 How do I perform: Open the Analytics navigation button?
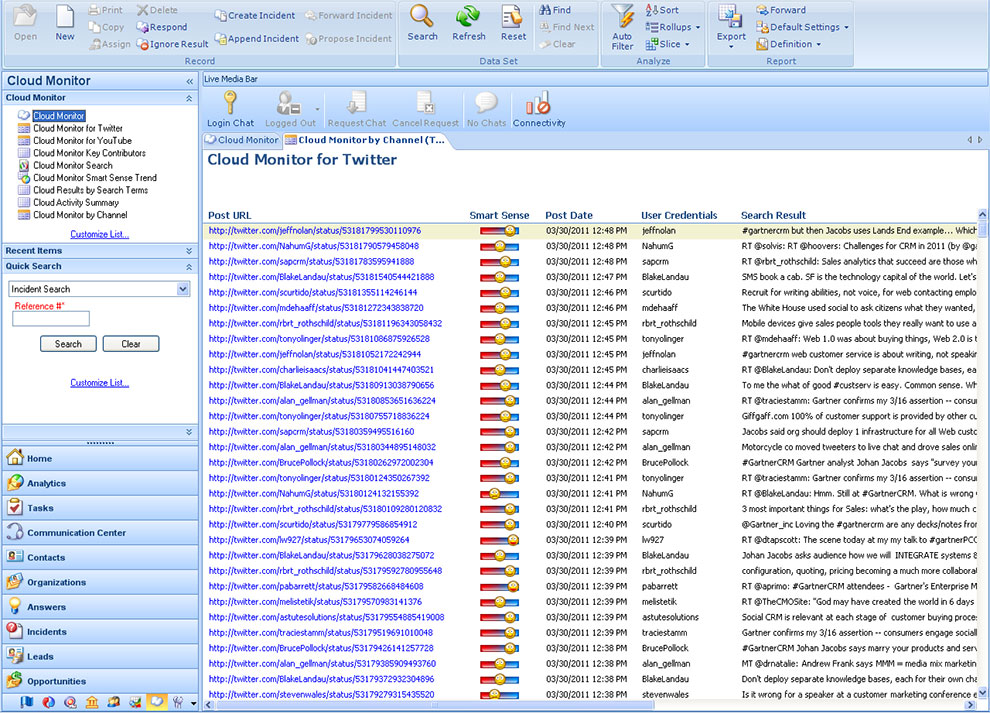click(100, 483)
